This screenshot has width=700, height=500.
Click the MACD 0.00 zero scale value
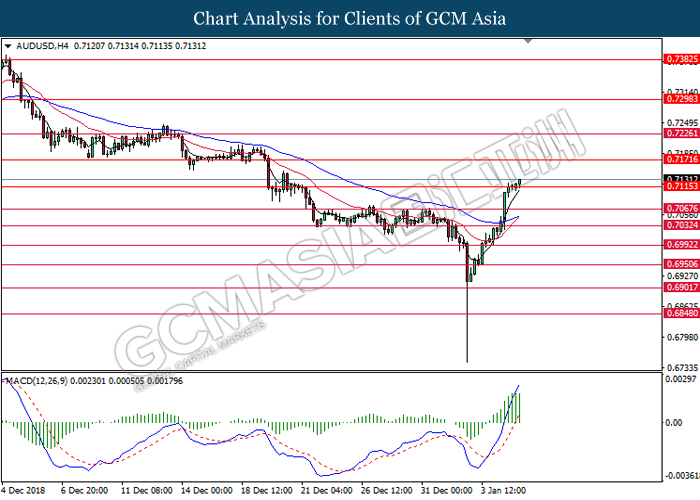point(674,423)
